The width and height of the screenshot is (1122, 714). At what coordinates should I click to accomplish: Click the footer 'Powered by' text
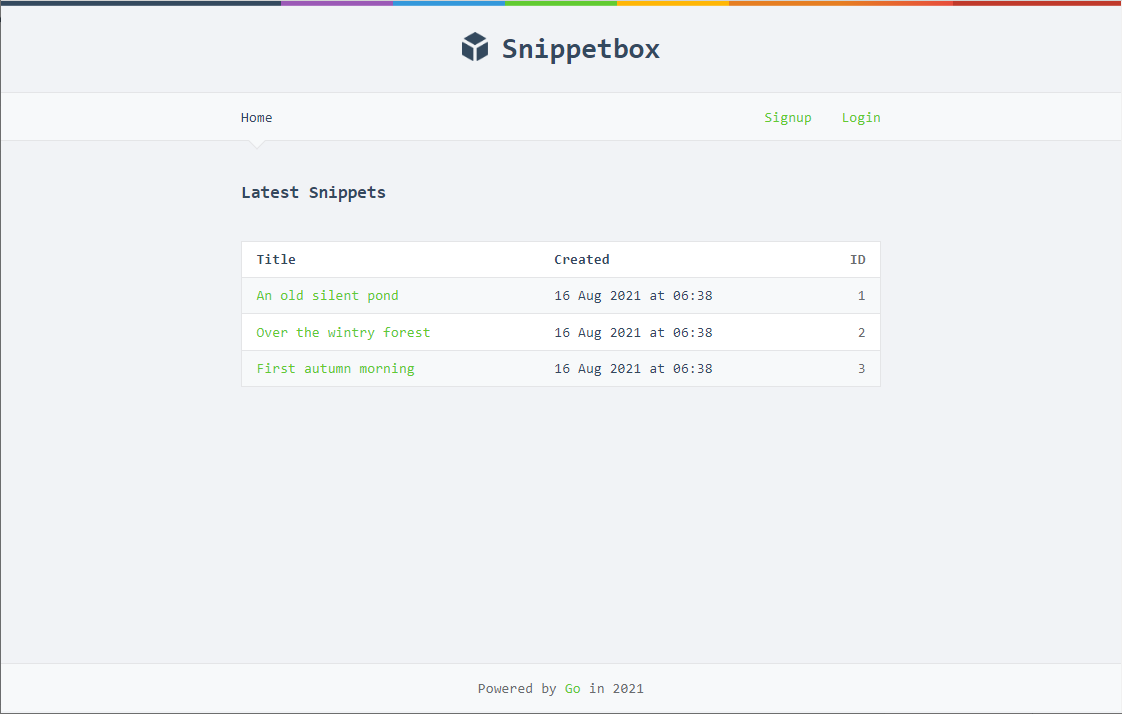point(516,688)
